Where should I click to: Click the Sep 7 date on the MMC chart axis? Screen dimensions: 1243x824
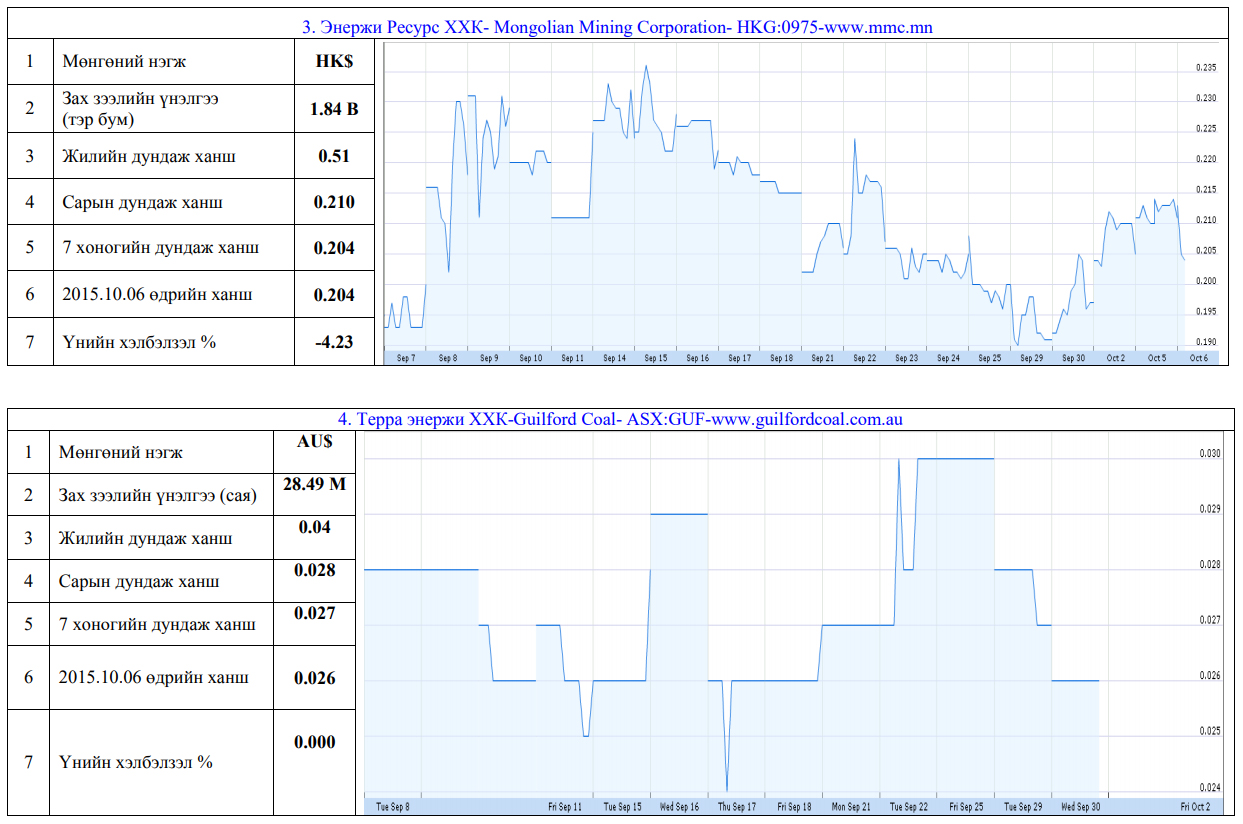pos(407,358)
